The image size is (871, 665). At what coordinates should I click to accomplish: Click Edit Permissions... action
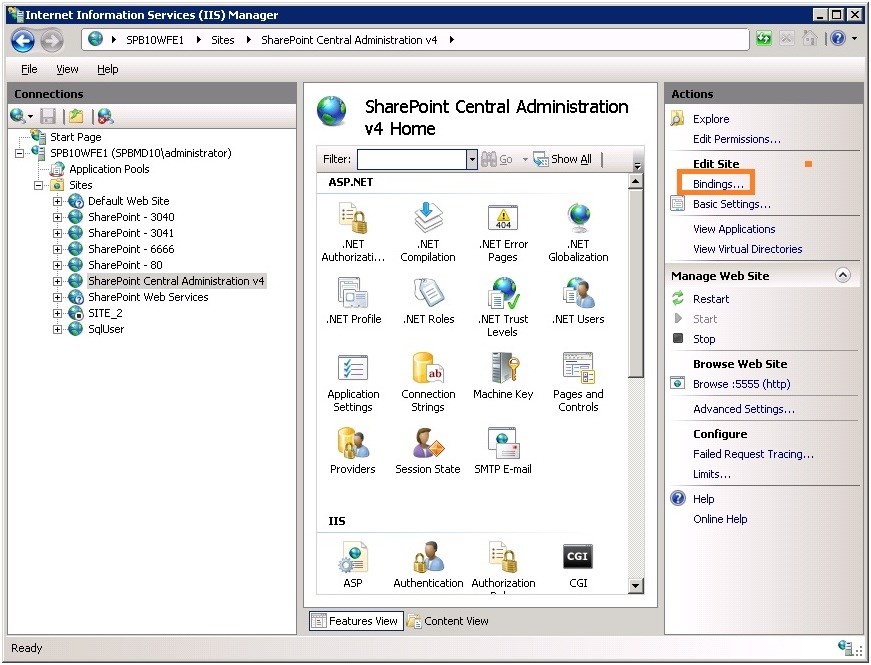[737, 139]
